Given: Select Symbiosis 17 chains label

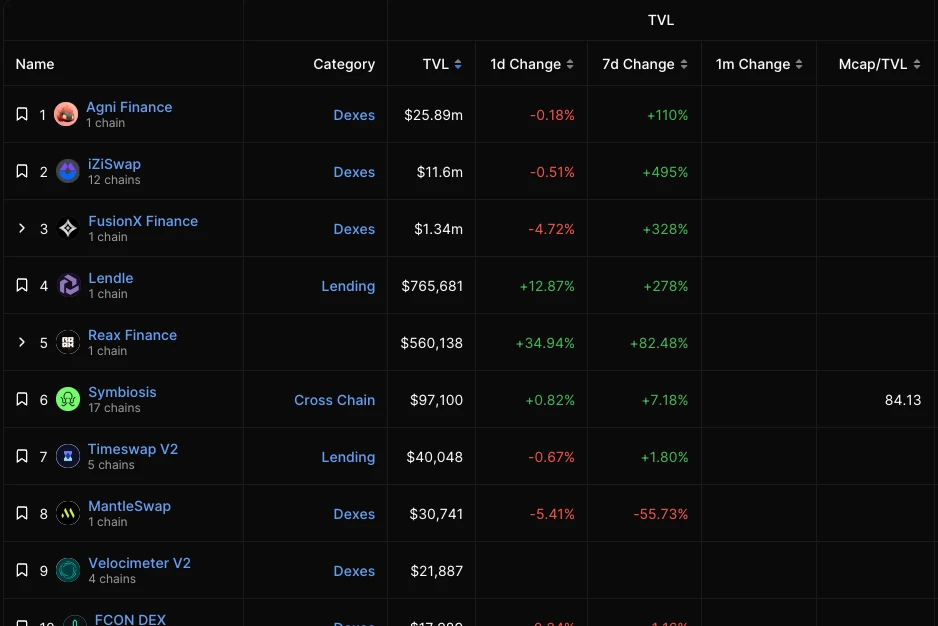Looking at the screenshot, I should 114,408.
